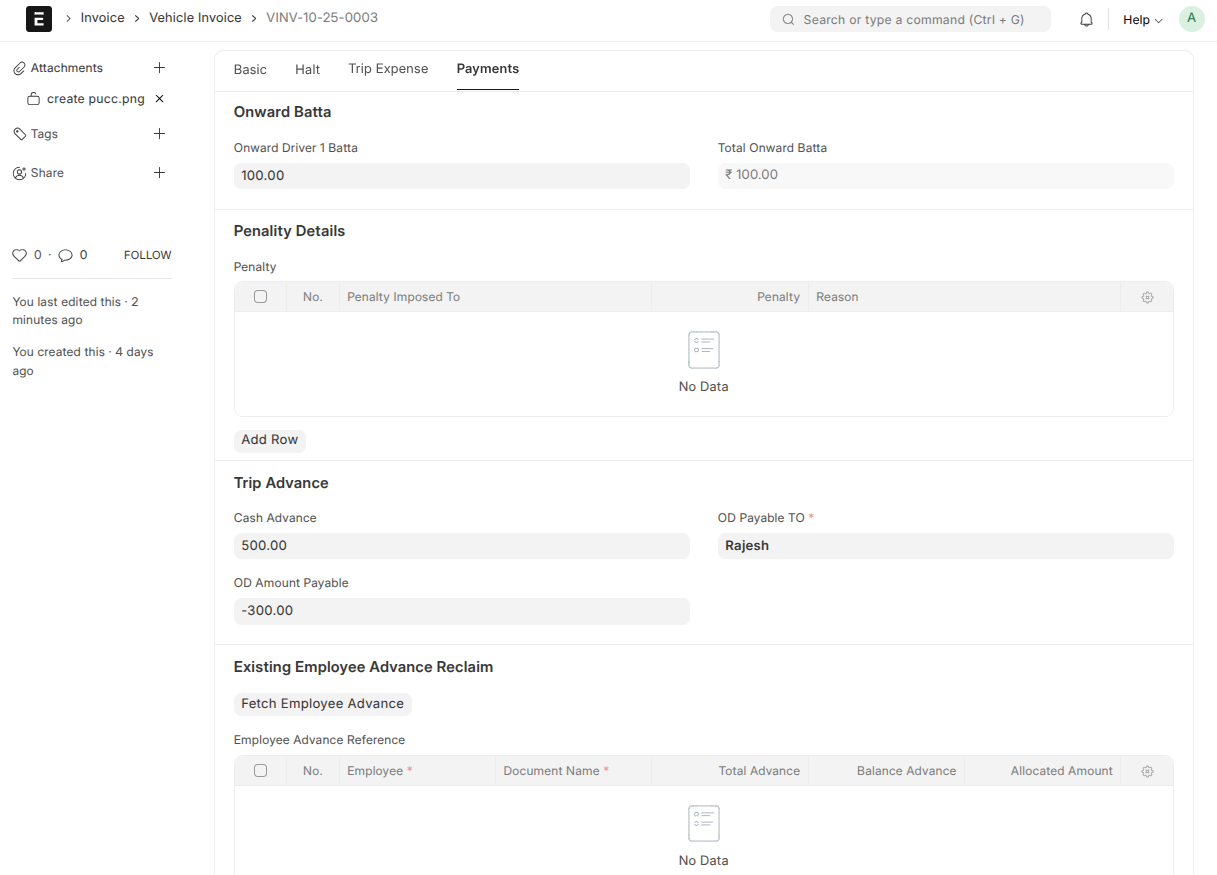Like the document with heart icon
1217x875 pixels.
click(19, 255)
